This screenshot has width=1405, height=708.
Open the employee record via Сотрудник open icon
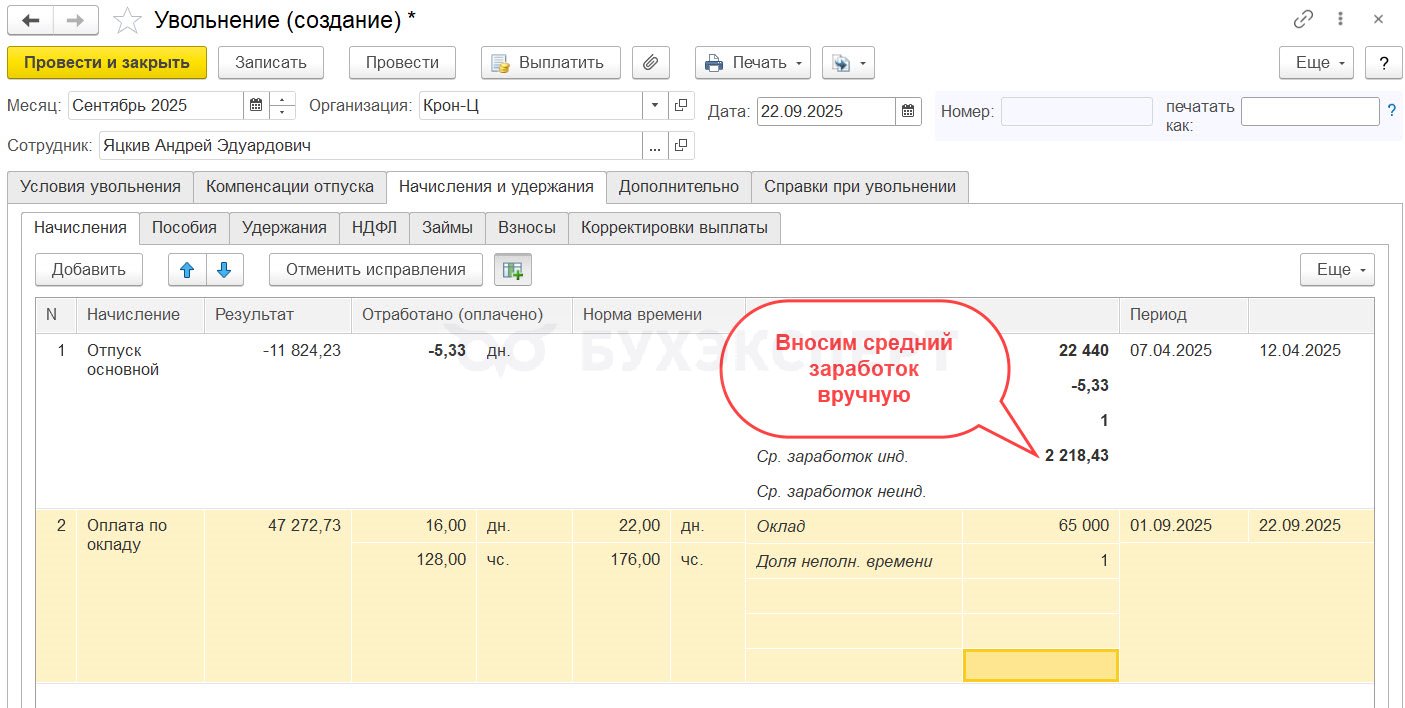pyautogui.click(x=681, y=146)
